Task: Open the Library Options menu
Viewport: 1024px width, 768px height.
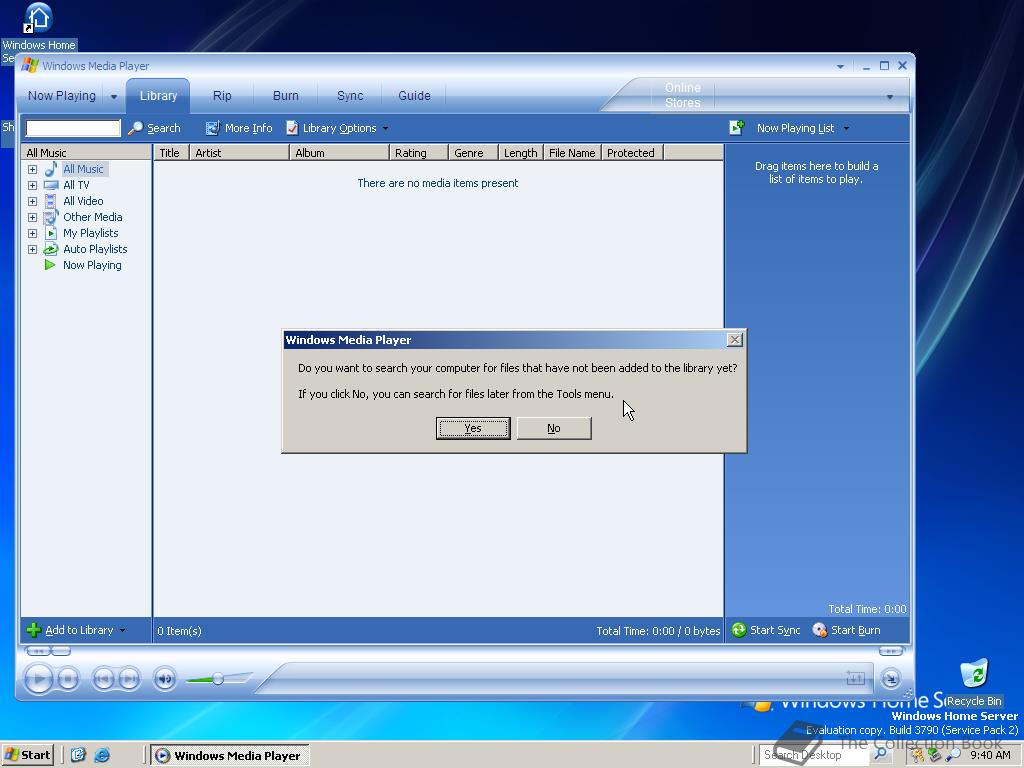Action: click(337, 128)
